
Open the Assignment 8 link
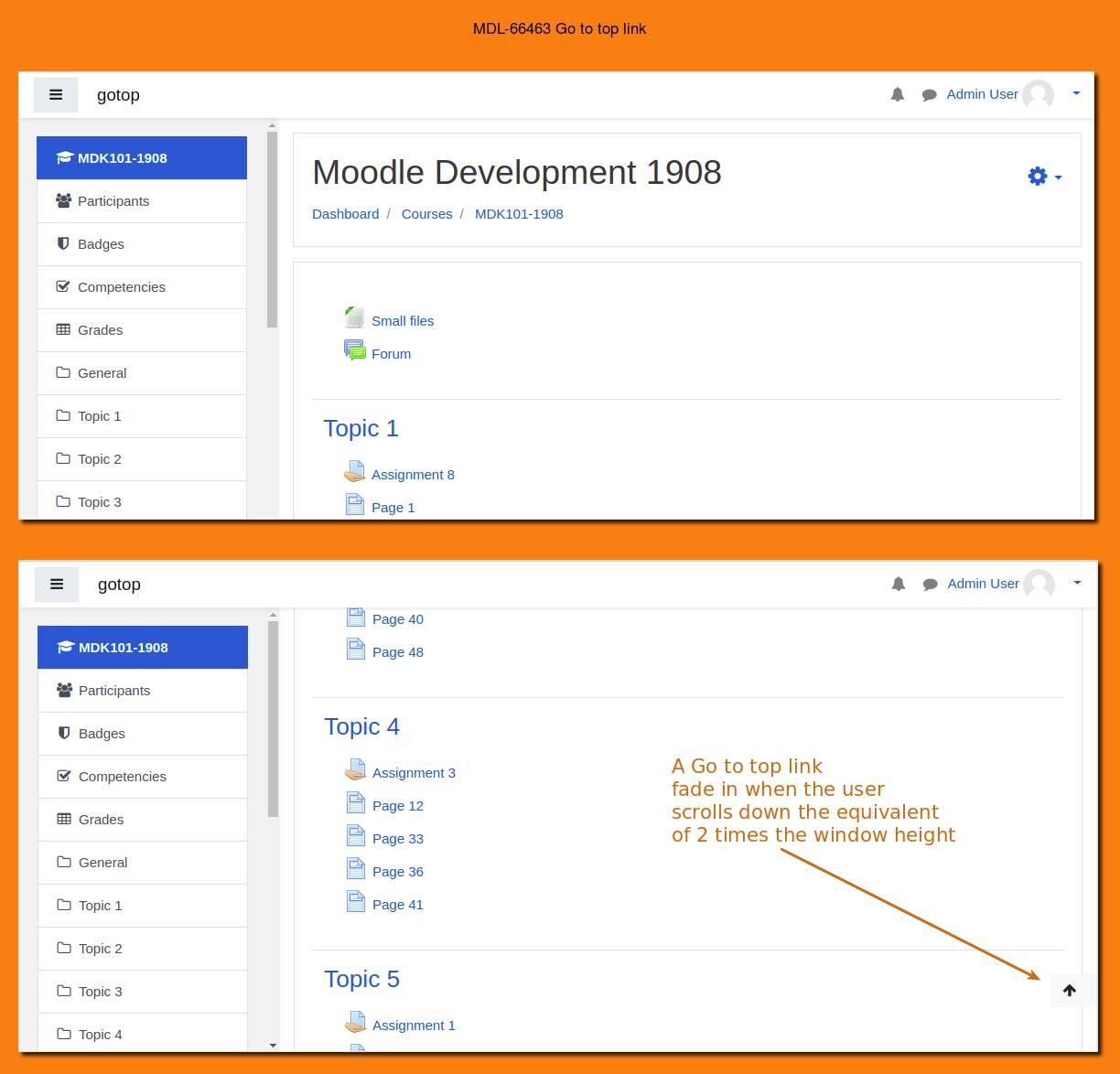point(413,475)
